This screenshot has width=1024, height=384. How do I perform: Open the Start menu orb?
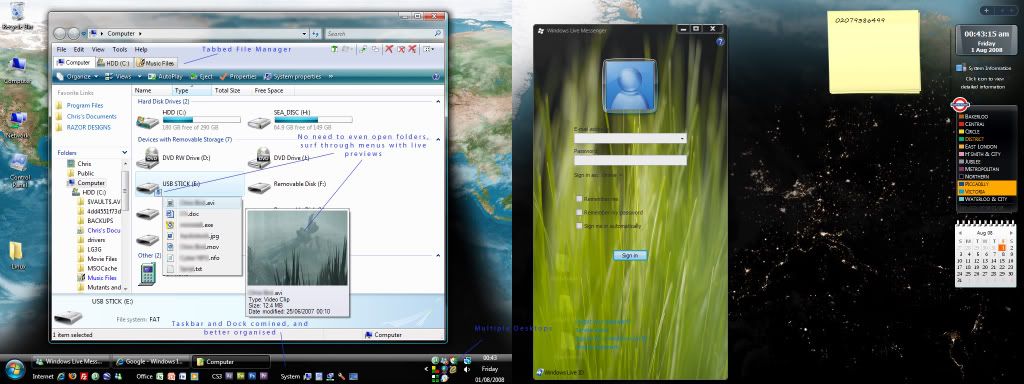point(14,369)
